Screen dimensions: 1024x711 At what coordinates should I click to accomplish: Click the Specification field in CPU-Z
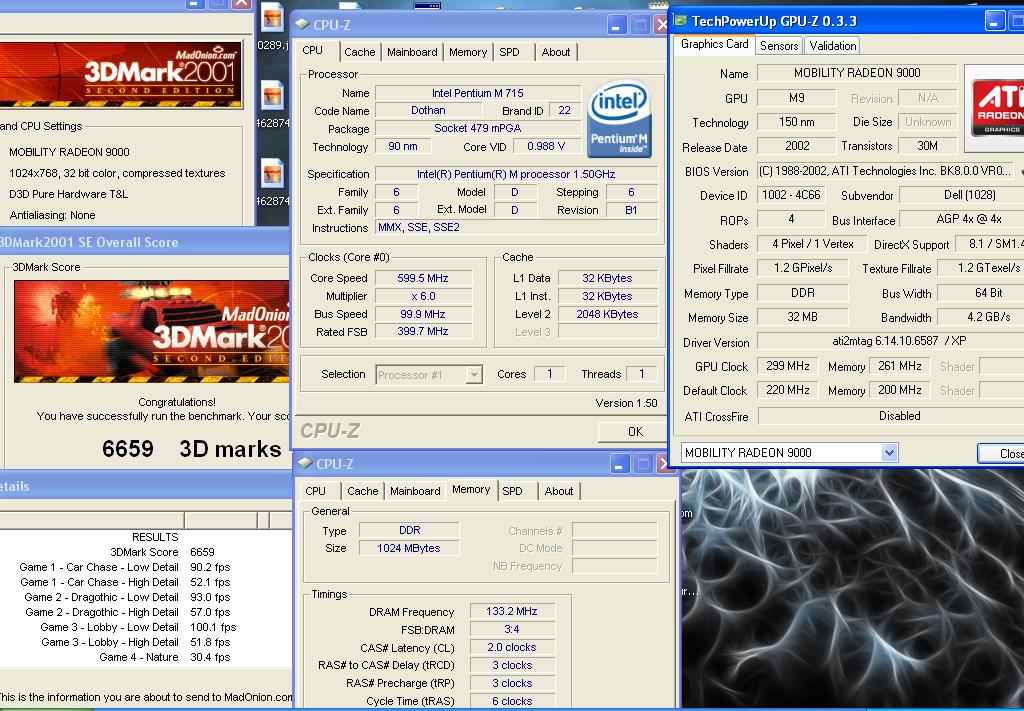point(517,174)
